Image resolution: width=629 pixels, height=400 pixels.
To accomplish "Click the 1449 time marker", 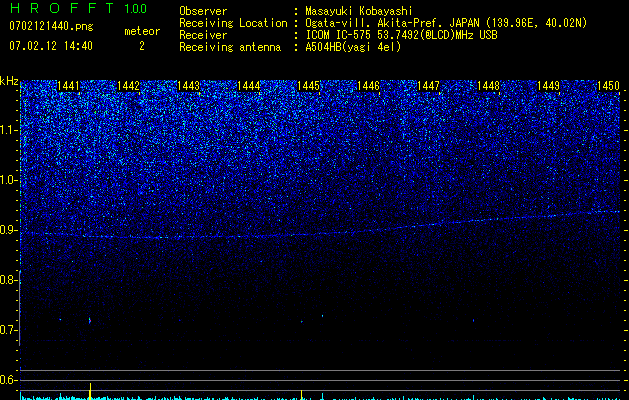I will click(548, 86).
